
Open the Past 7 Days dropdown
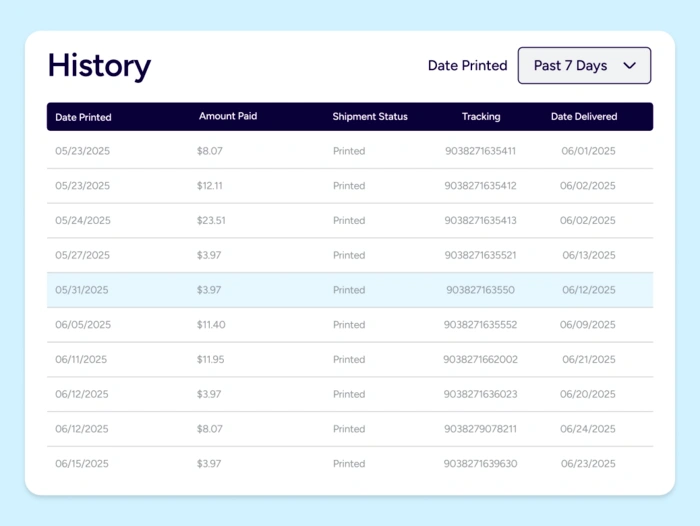[584, 66]
